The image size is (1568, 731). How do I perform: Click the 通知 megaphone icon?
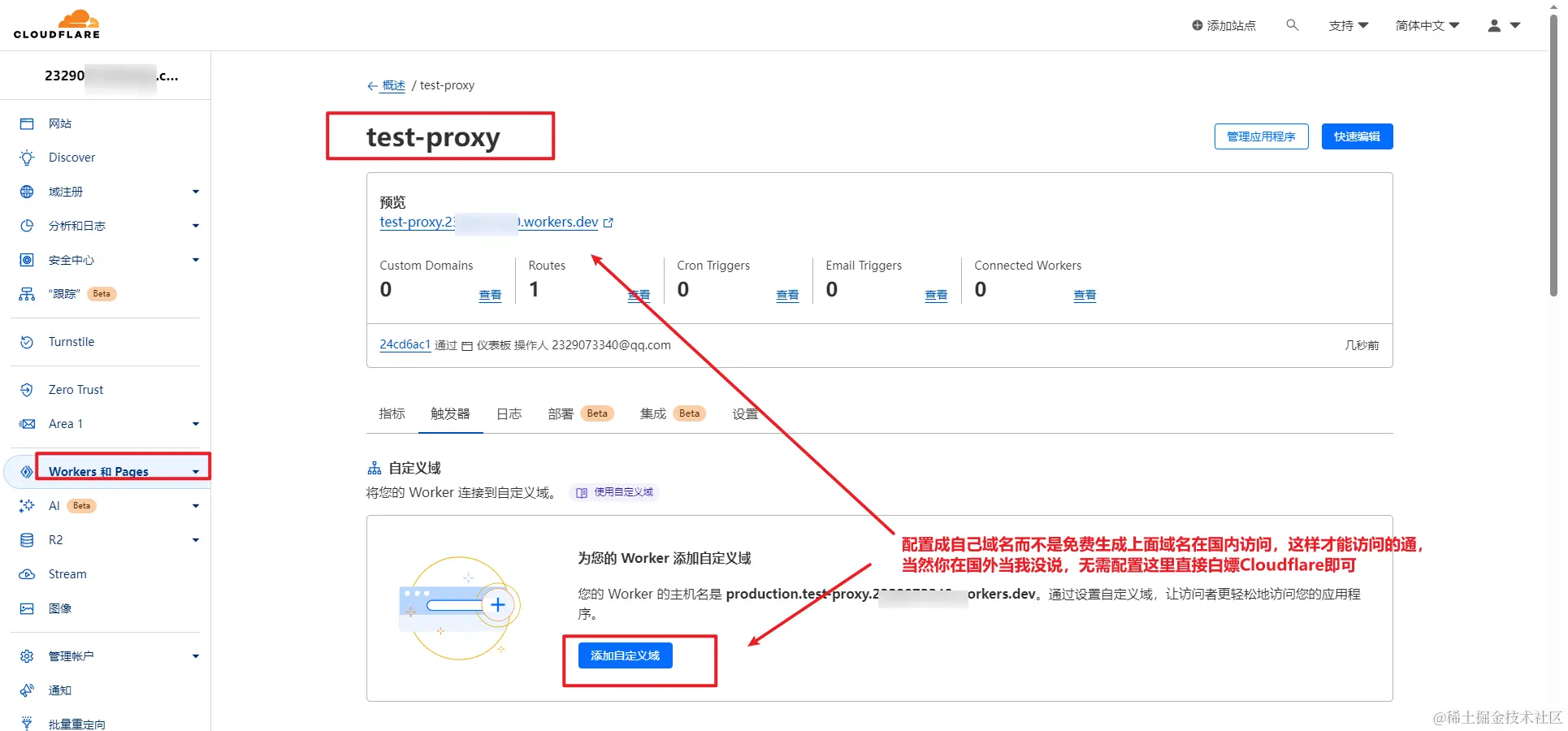click(27, 690)
